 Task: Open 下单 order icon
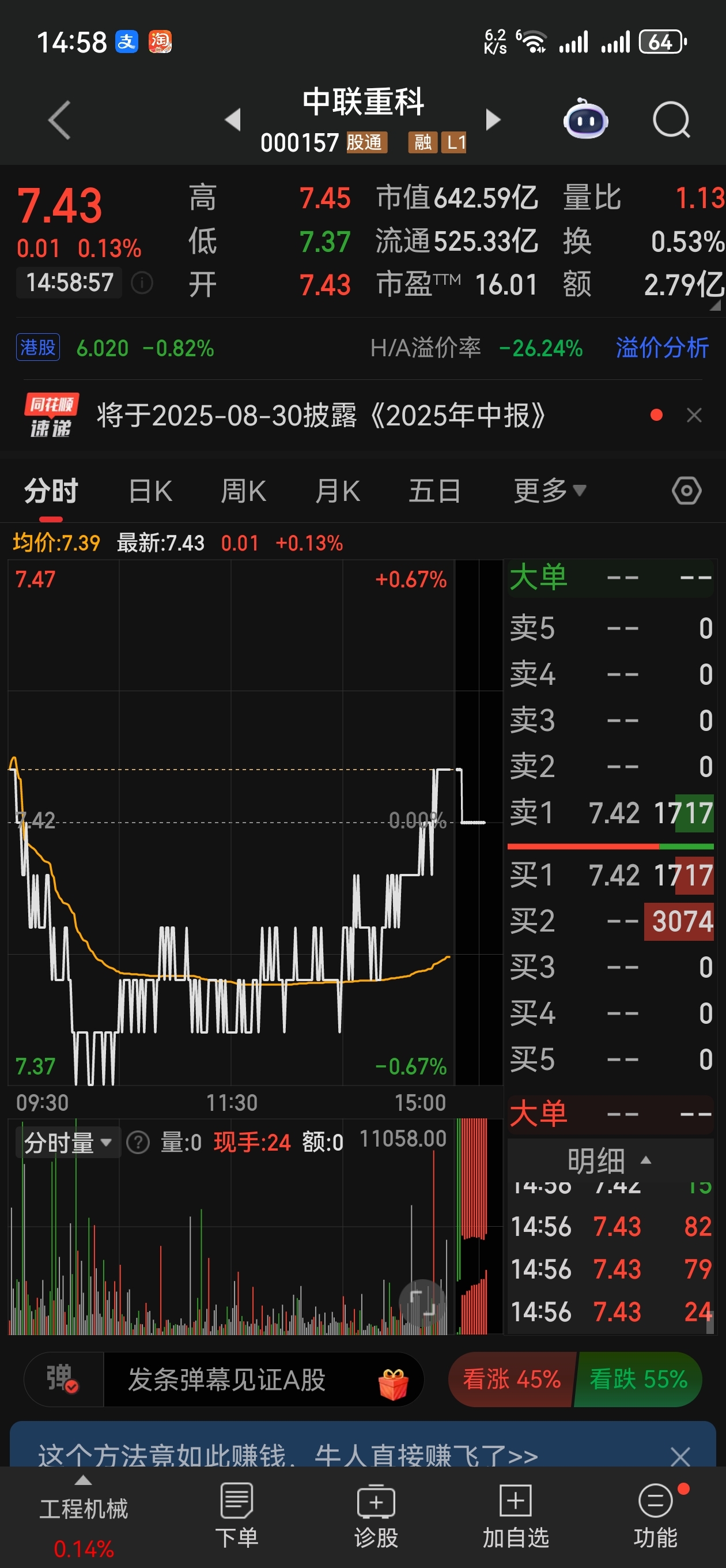coord(237,1516)
